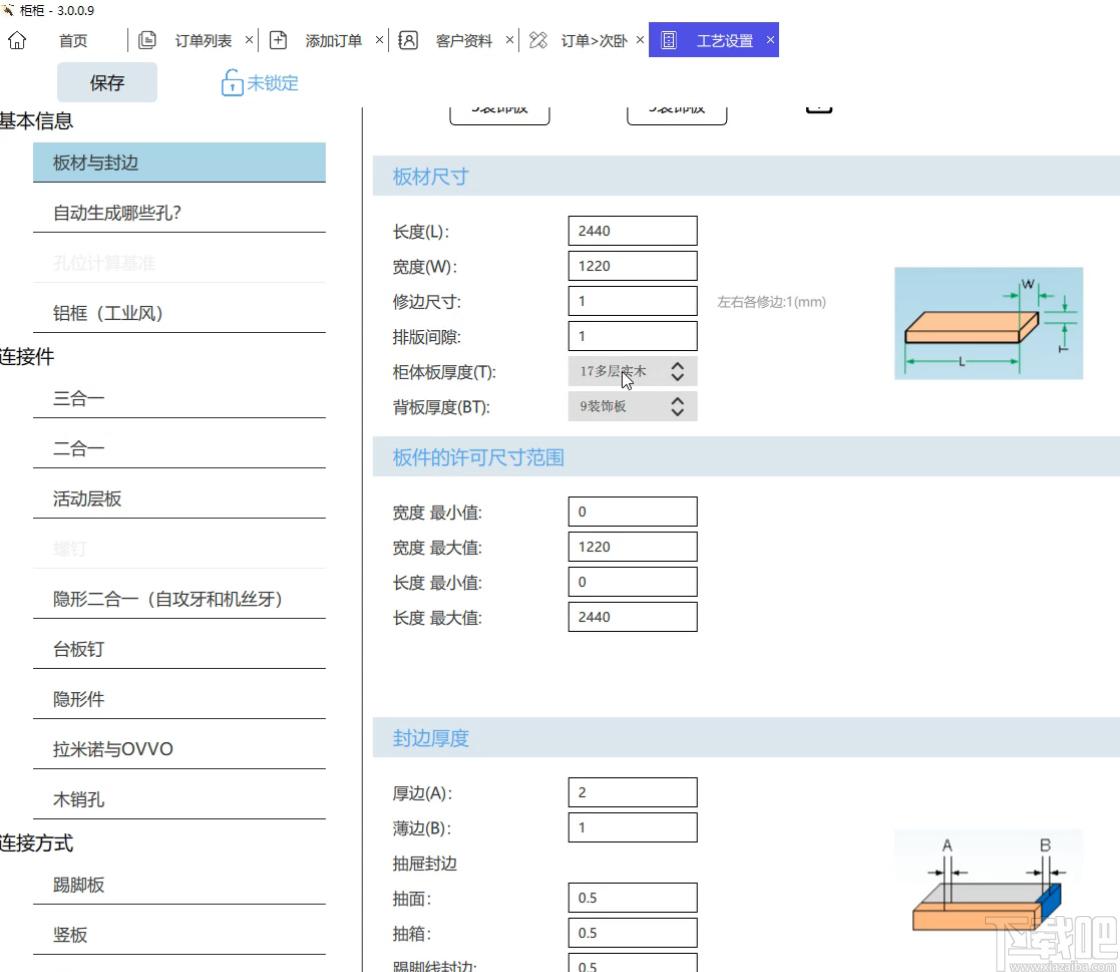Click the 背板厚度 dropdown arrows
The width and height of the screenshot is (1120, 972).
(x=677, y=406)
